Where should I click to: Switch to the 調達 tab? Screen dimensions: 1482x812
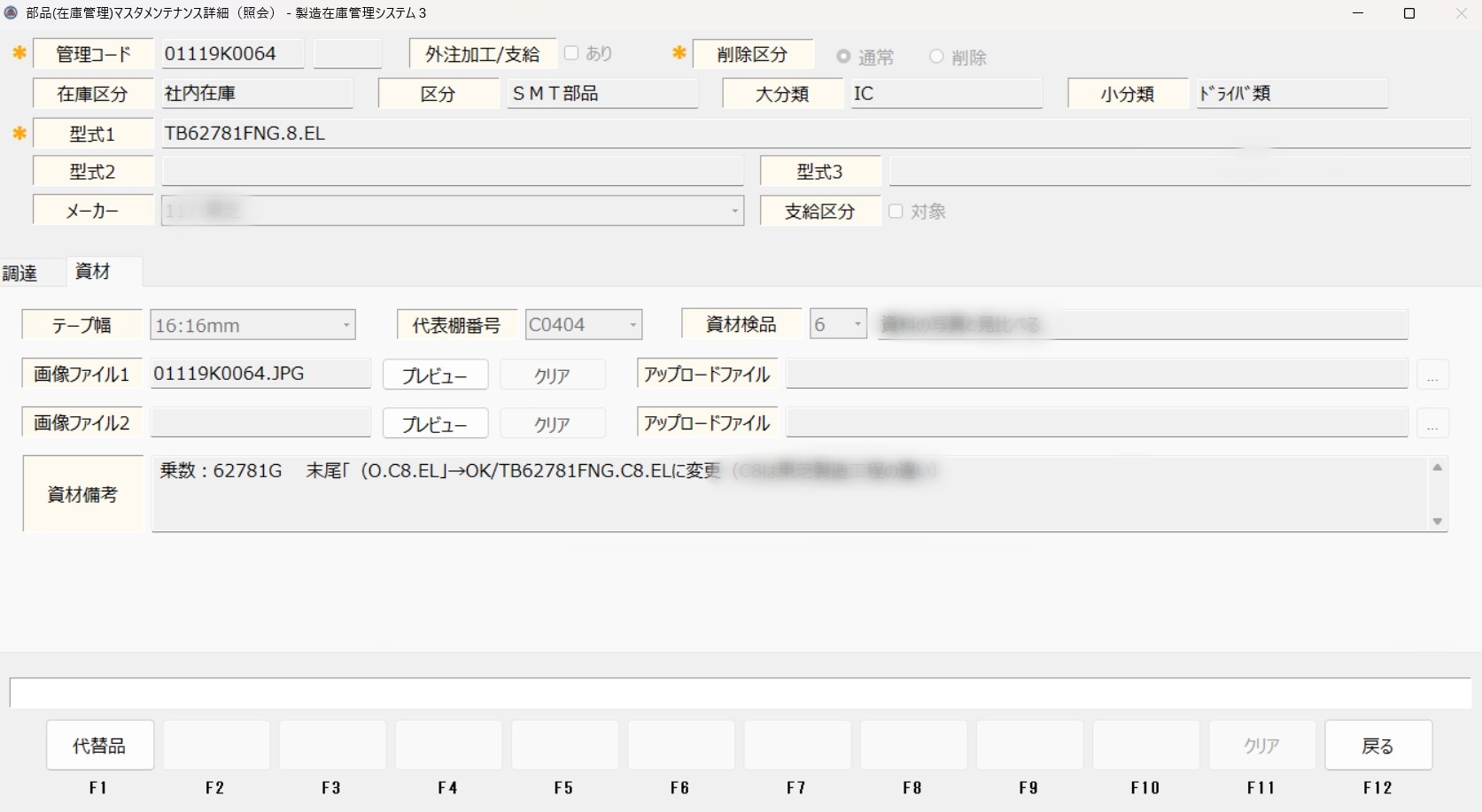coord(20,273)
